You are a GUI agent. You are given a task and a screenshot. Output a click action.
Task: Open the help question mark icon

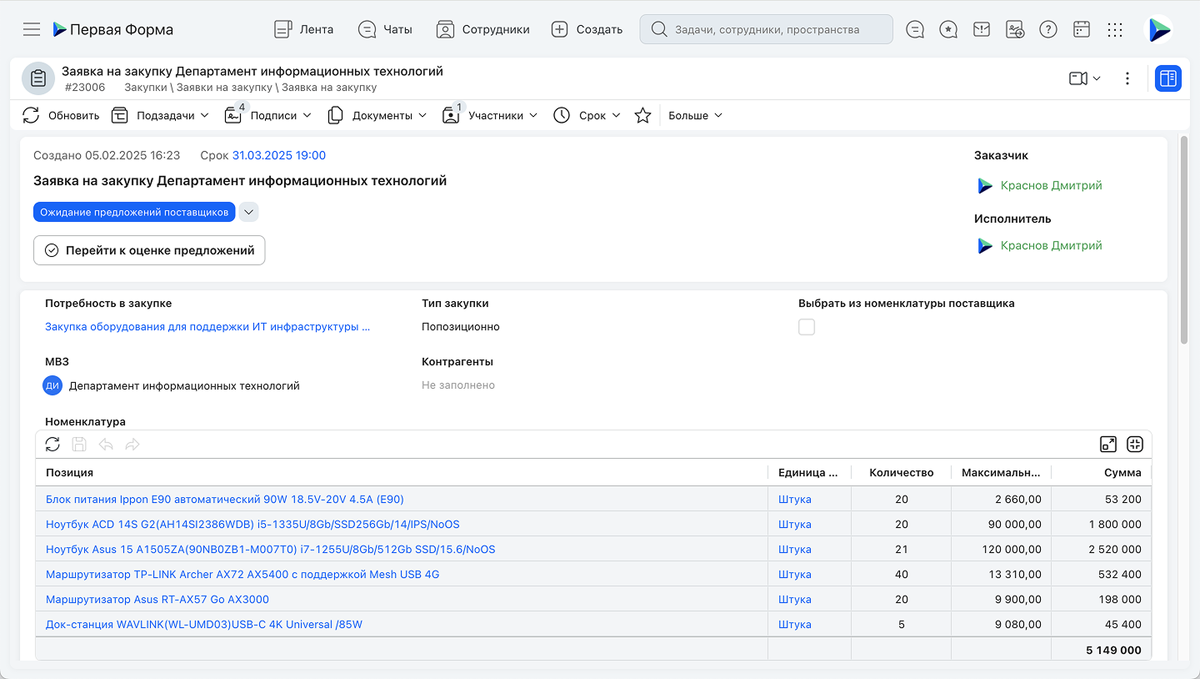pos(1048,30)
